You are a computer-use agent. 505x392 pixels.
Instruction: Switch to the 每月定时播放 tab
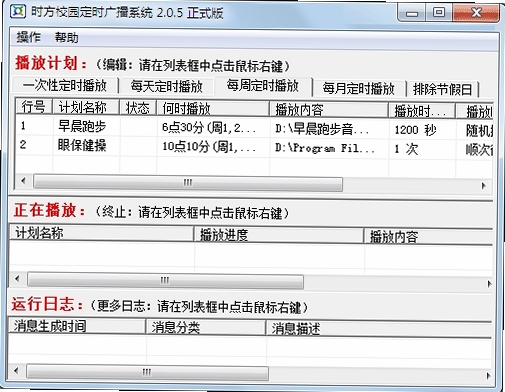358,89
